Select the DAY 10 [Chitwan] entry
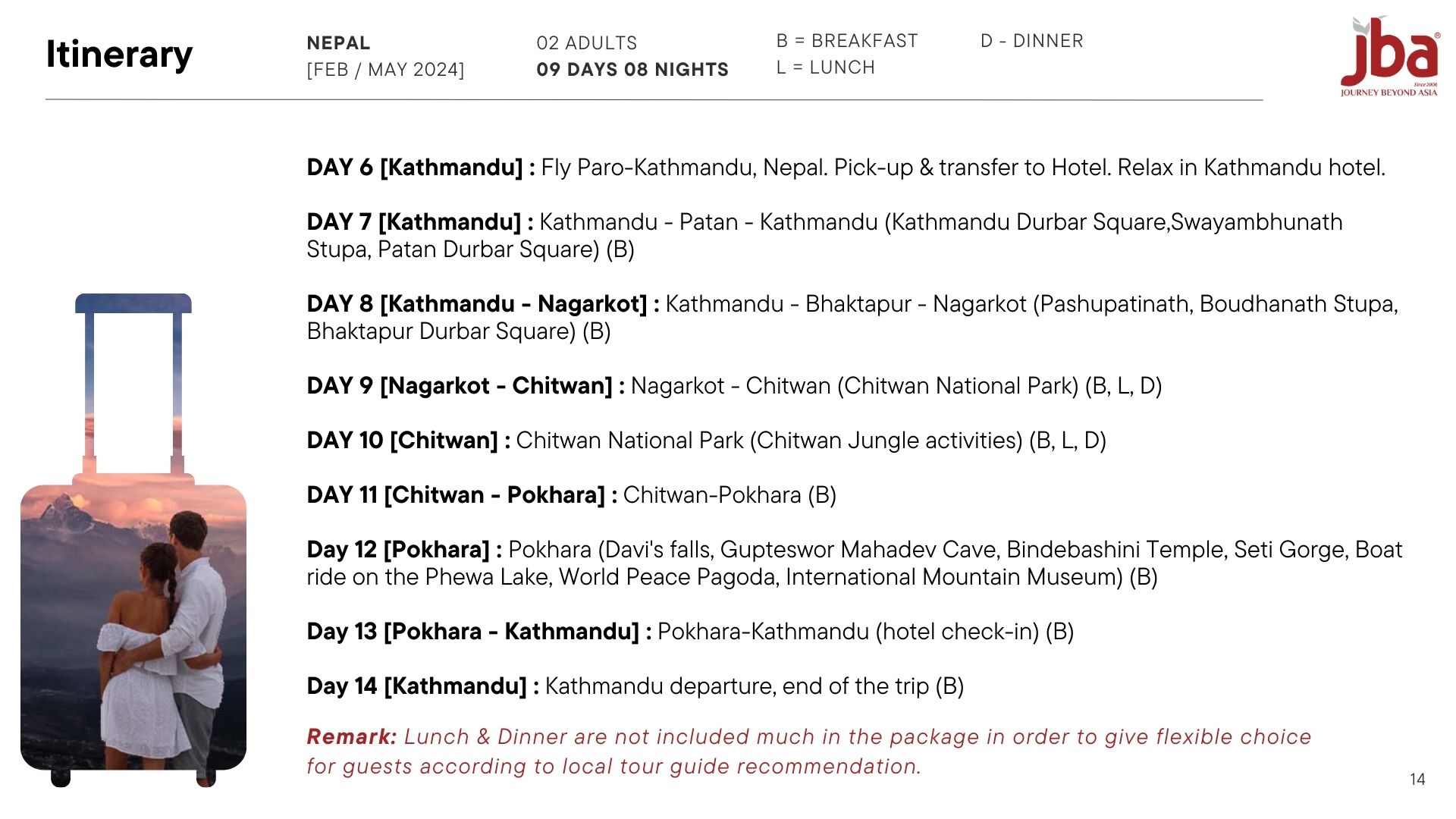This screenshot has height=819, width=1456. pos(706,441)
